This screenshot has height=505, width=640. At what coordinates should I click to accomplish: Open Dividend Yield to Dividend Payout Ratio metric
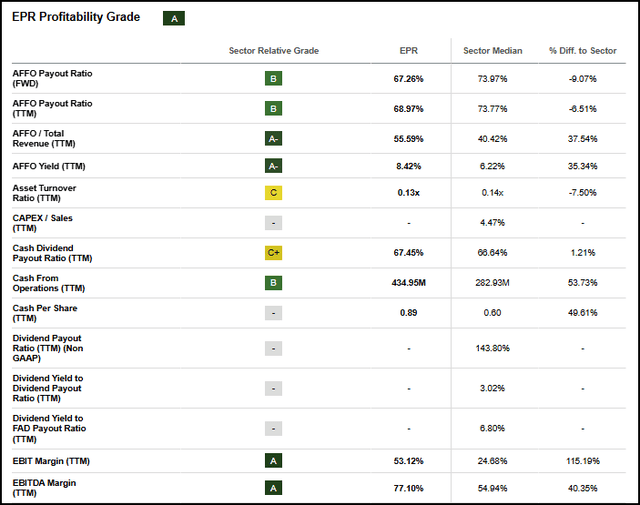(x=48, y=388)
